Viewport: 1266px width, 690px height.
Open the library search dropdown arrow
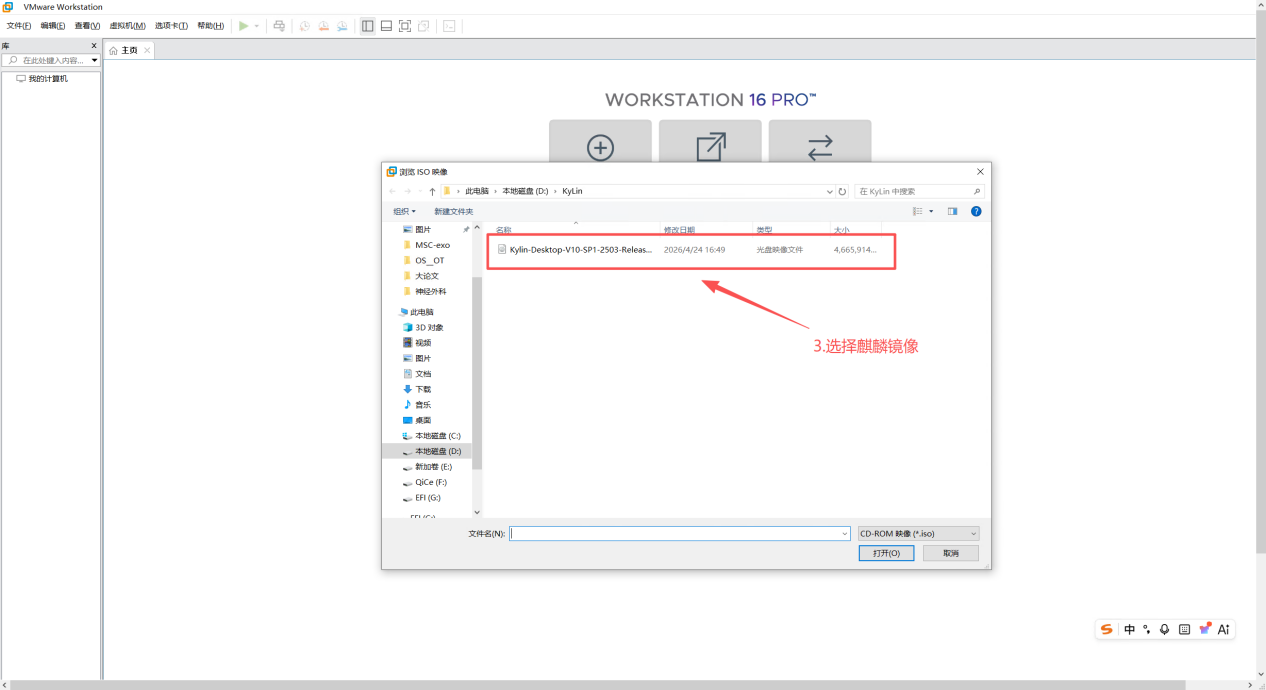click(95, 60)
